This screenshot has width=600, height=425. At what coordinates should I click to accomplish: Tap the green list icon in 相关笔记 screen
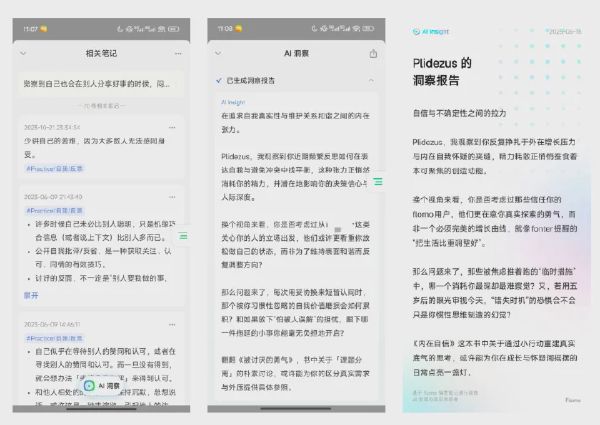click(x=183, y=236)
